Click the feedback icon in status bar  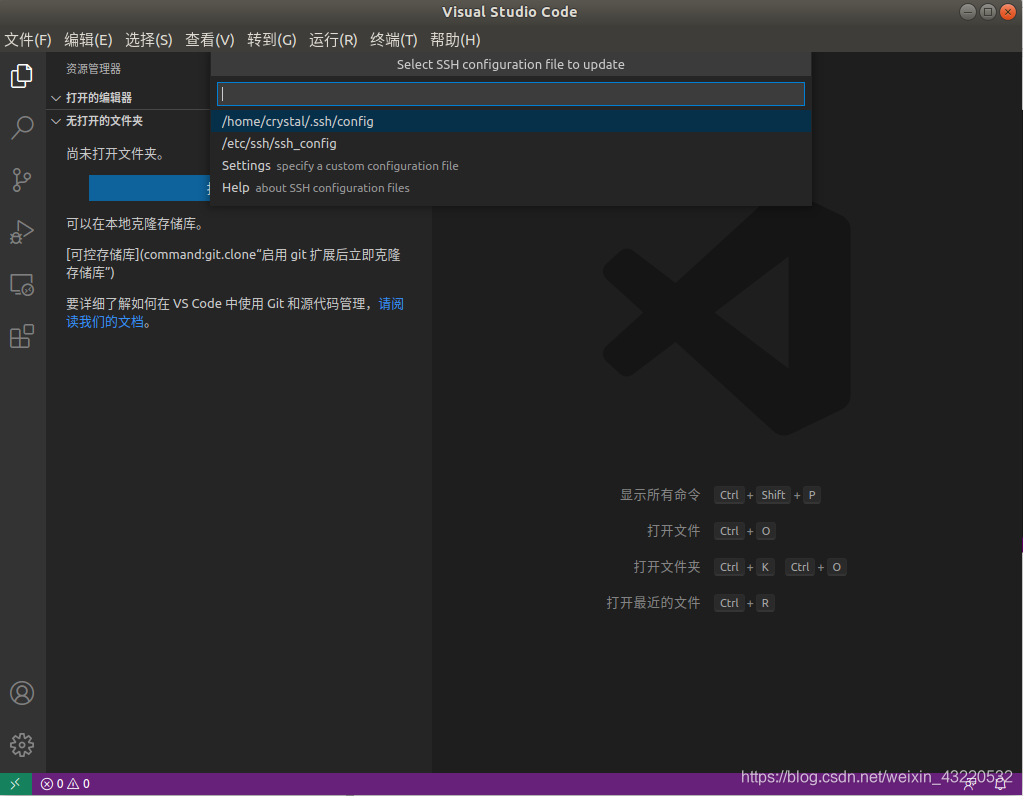coord(970,784)
